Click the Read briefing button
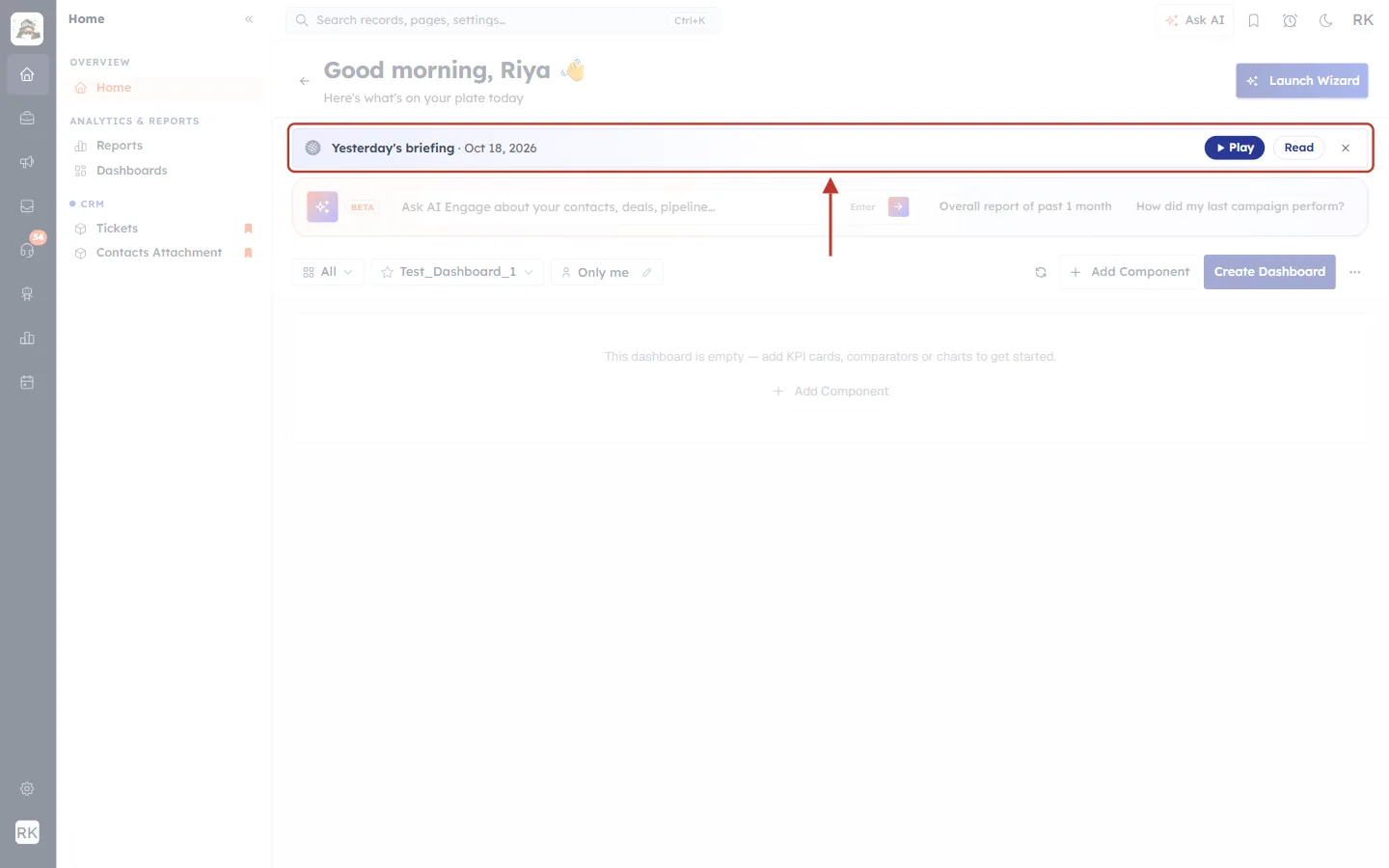The width and height of the screenshot is (1389, 868). [1298, 148]
